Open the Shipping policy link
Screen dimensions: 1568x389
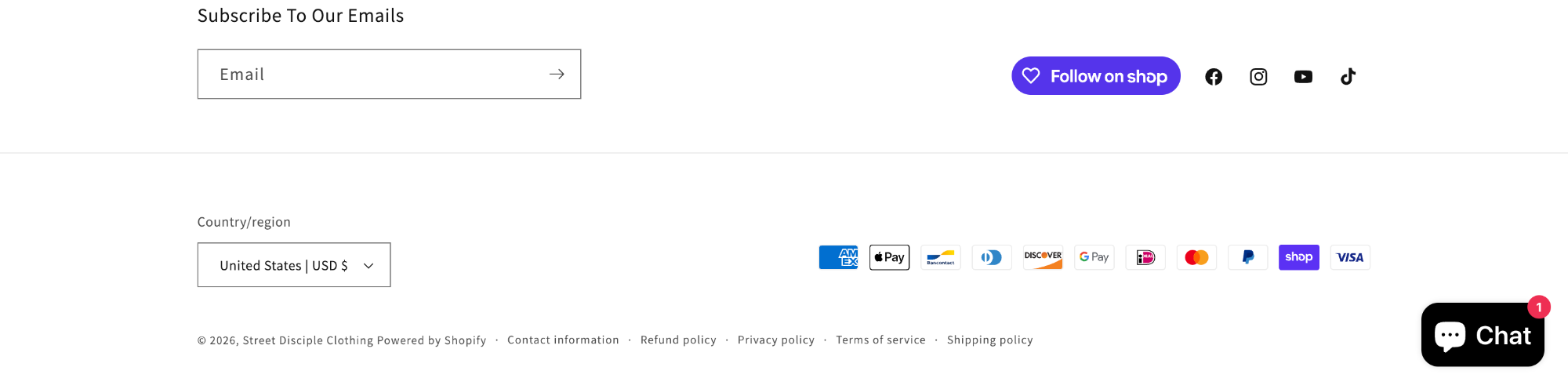(x=989, y=340)
